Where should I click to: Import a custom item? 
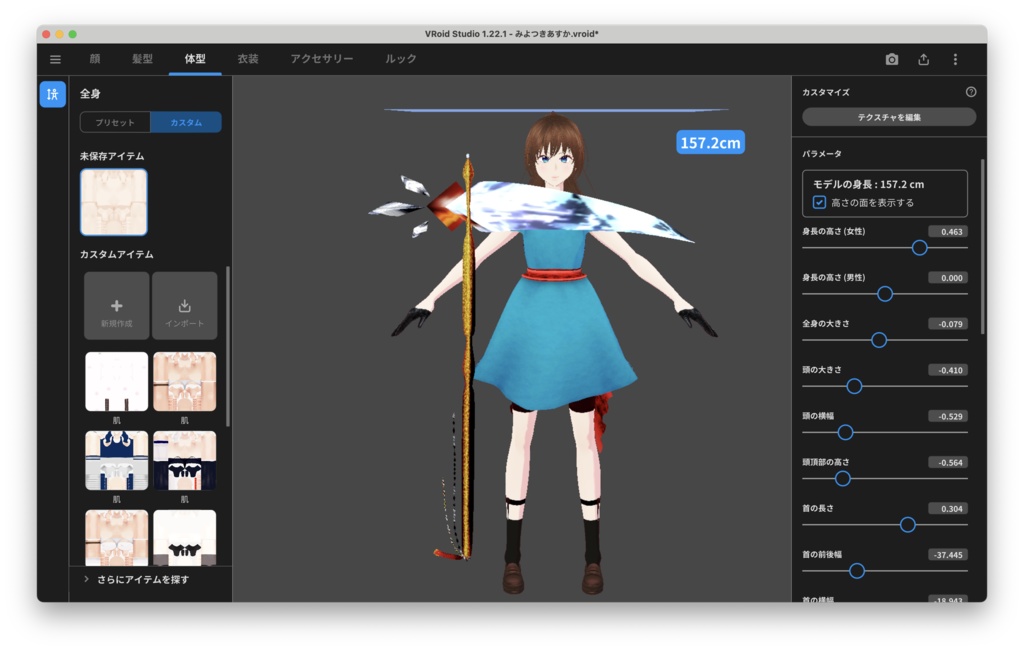[x=185, y=306]
